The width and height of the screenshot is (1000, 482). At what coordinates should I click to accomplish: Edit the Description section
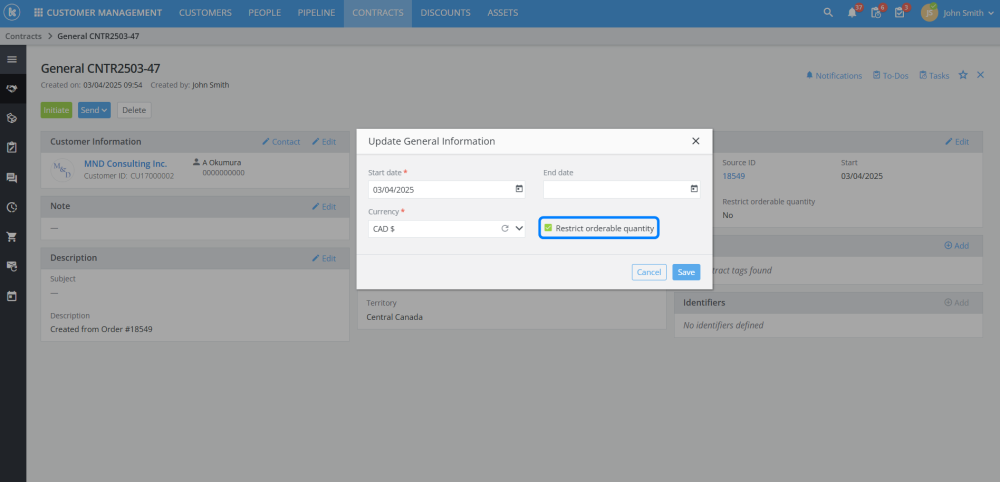pyautogui.click(x=324, y=258)
